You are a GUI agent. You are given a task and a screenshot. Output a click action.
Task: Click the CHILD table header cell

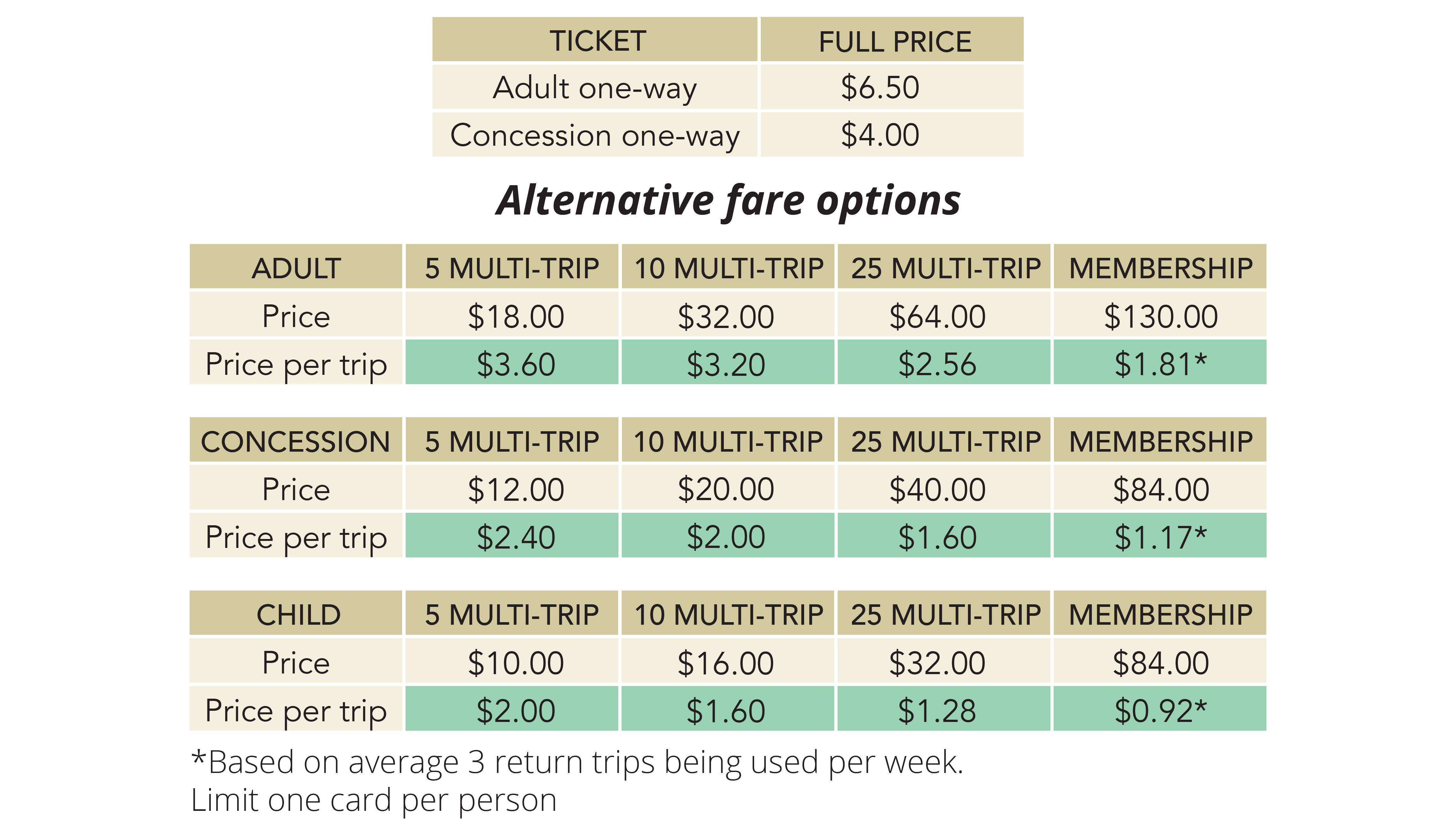[x=296, y=614]
